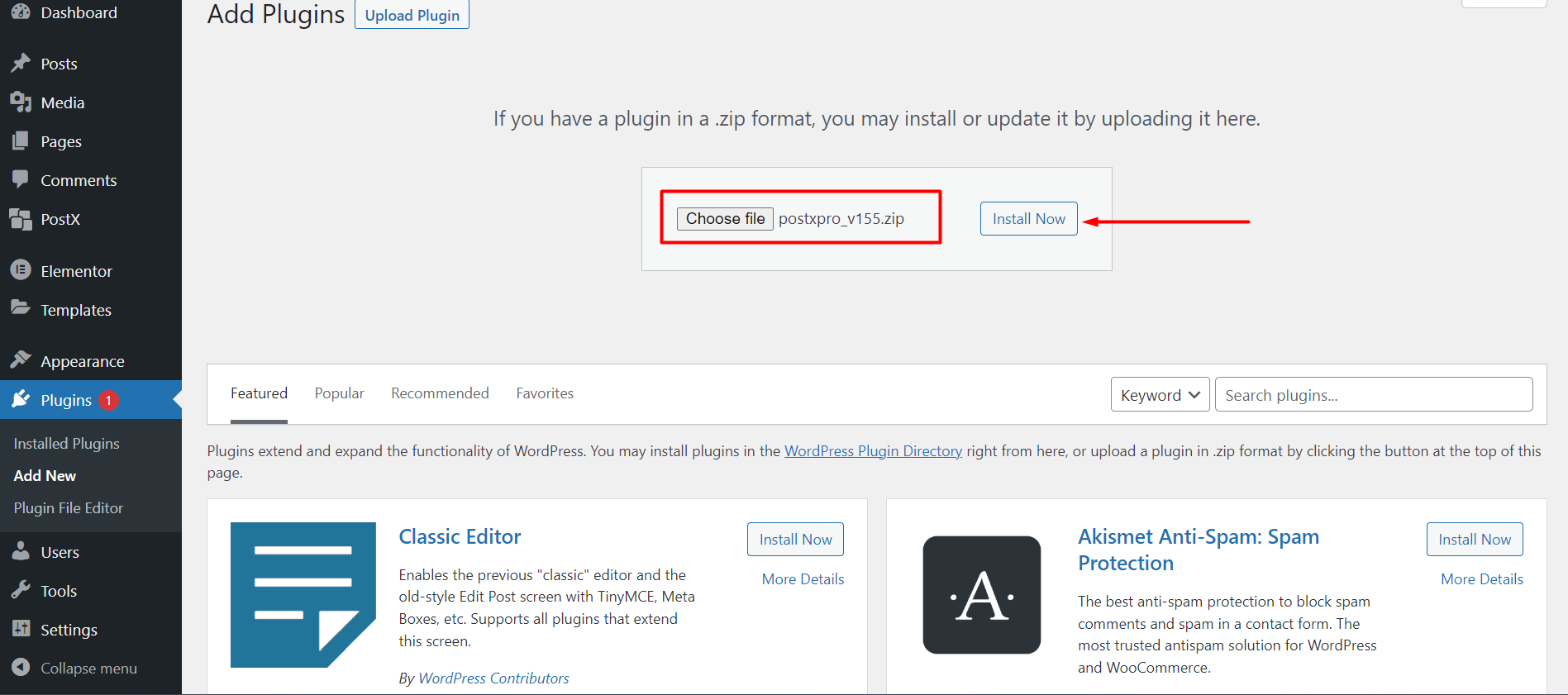The width and height of the screenshot is (1568, 695).
Task: Open the Appearance menu label
Action: [83, 361]
